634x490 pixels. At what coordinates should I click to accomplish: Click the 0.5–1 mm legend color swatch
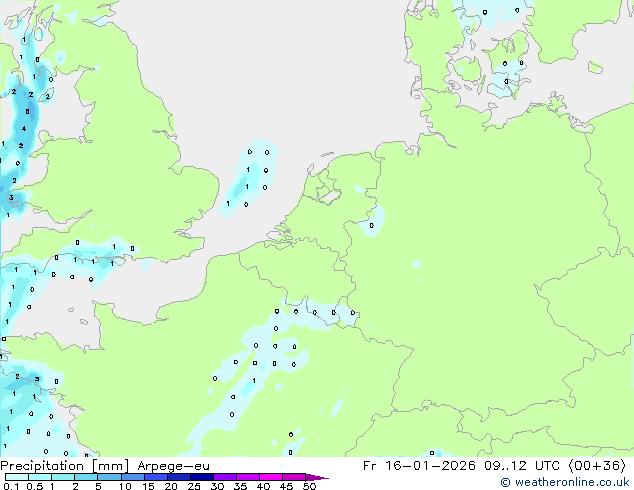point(40,477)
